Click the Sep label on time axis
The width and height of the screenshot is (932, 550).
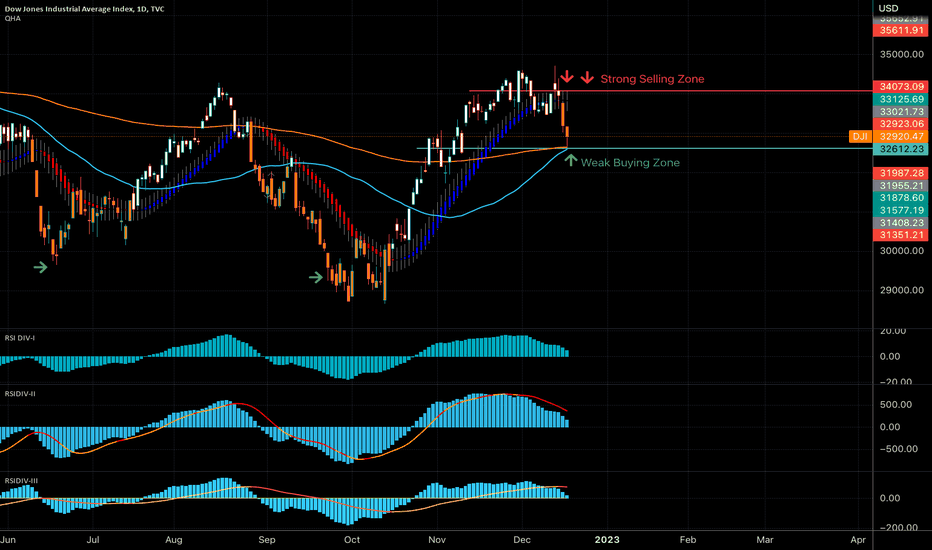tap(267, 540)
